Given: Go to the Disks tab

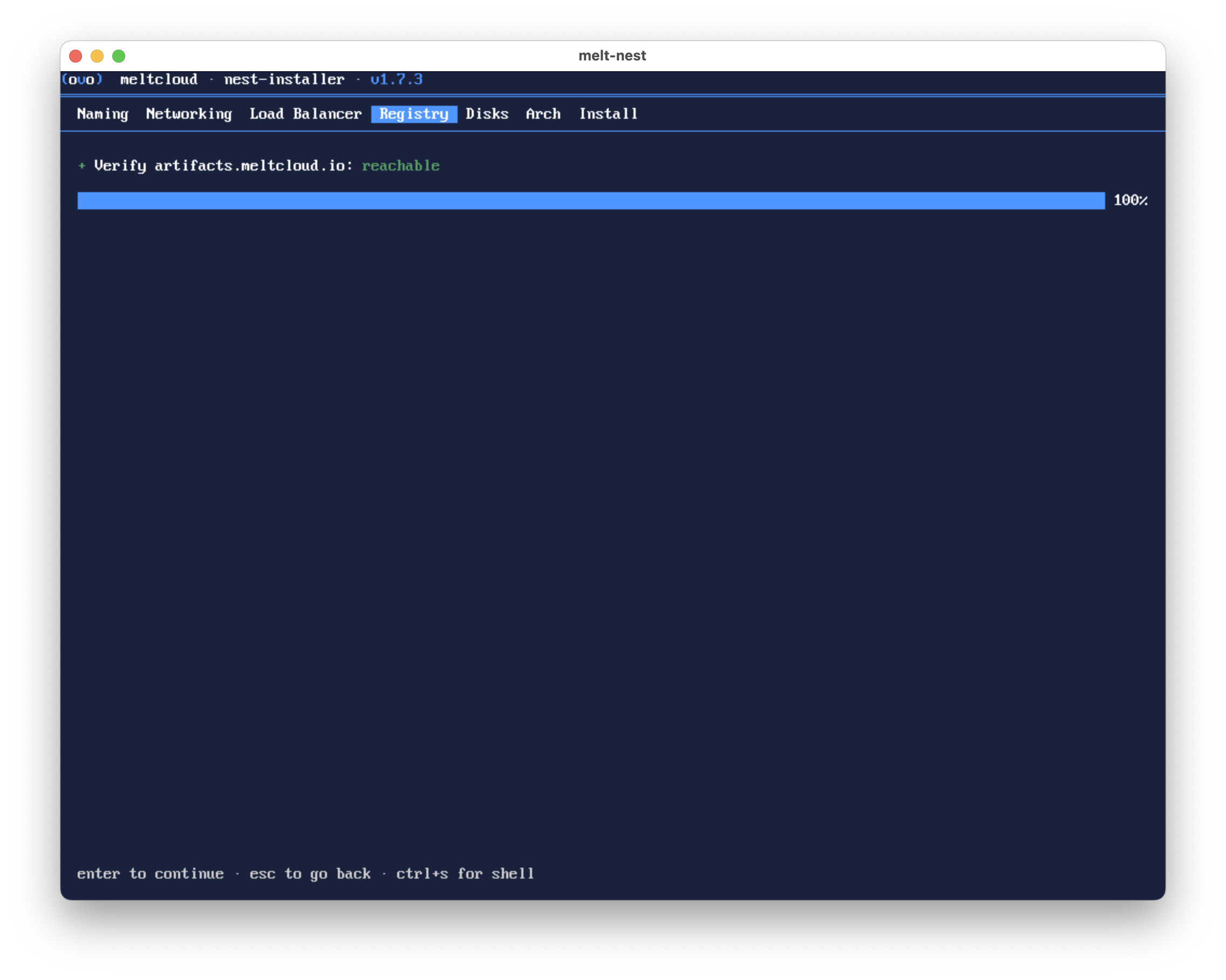Looking at the screenshot, I should click(x=487, y=114).
